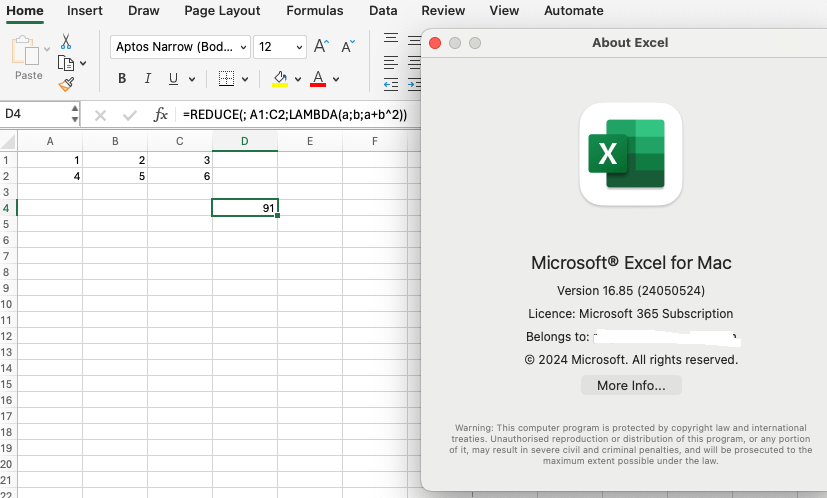Align text to top of cell

coord(391,38)
